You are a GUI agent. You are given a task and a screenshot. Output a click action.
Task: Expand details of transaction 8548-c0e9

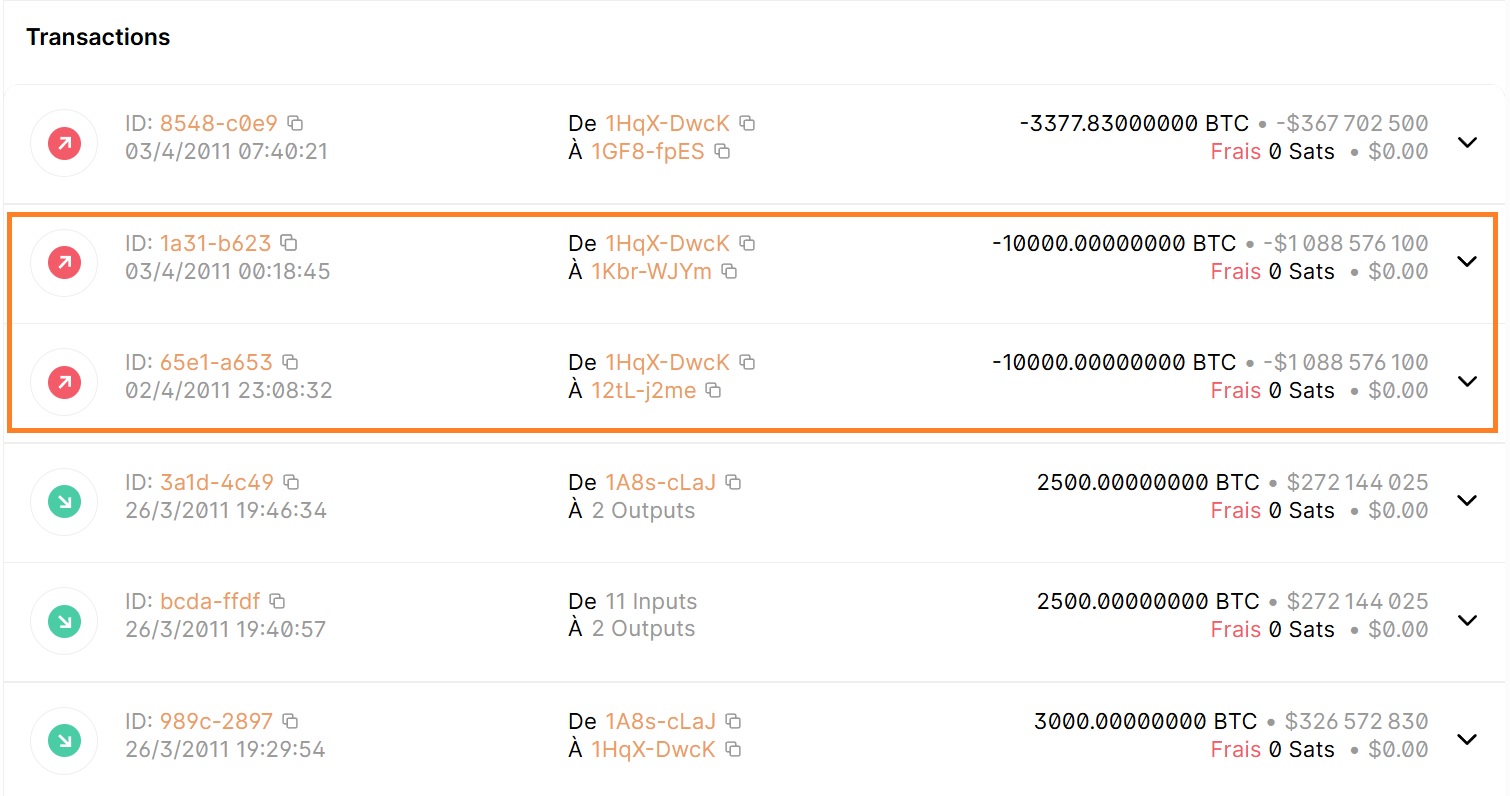coord(1467,143)
